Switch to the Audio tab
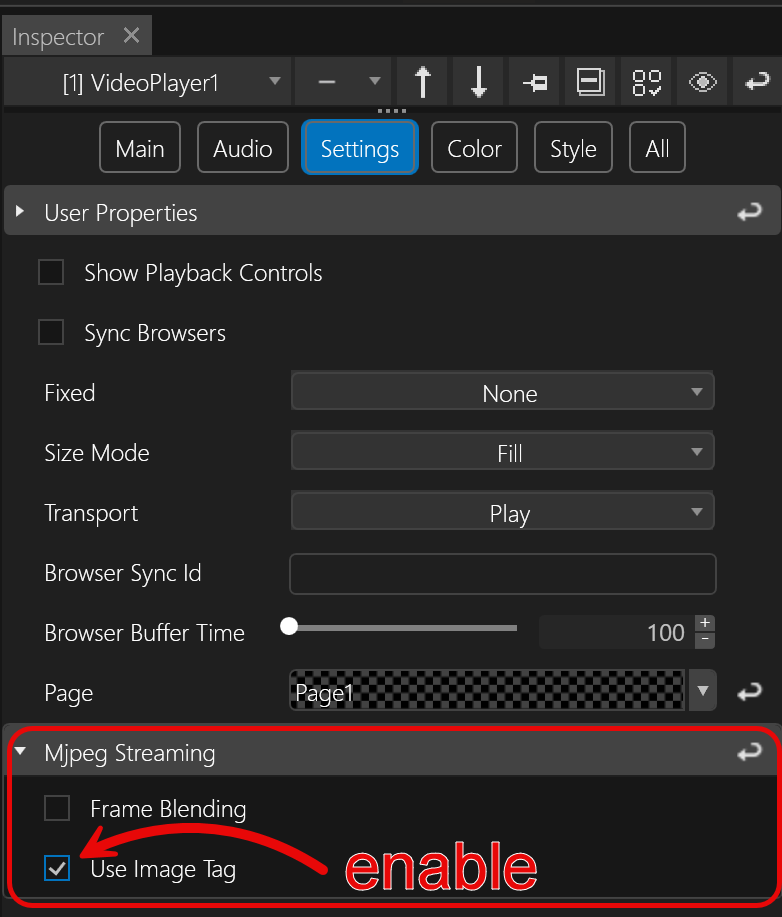 [x=243, y=147]
